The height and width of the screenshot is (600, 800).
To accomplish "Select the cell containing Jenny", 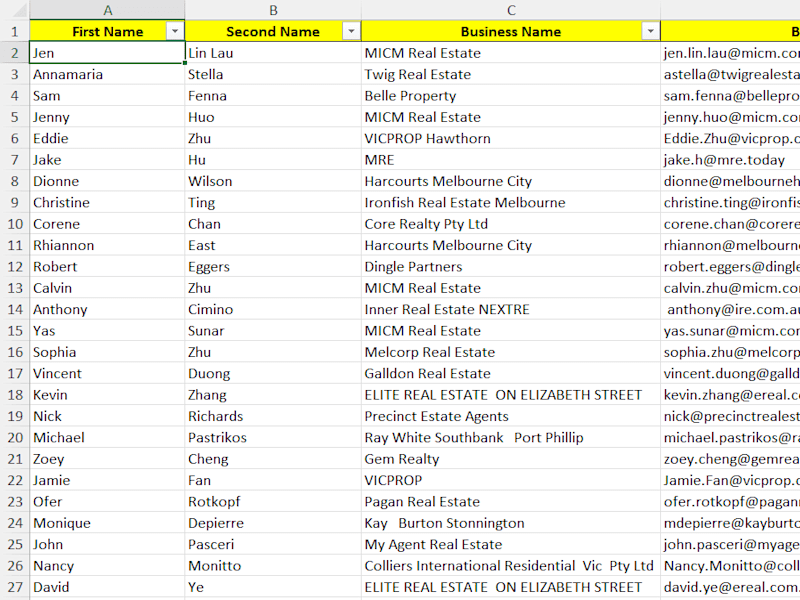I will (x=107, y=117).
